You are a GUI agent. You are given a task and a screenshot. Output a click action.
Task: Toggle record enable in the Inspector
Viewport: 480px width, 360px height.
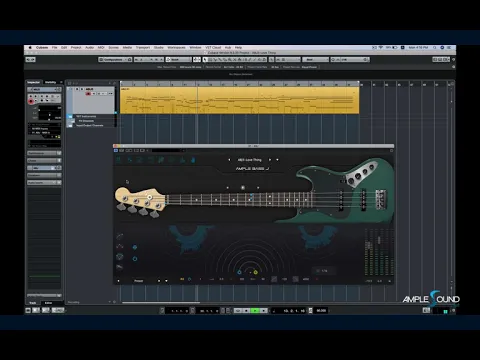point(31,101)
